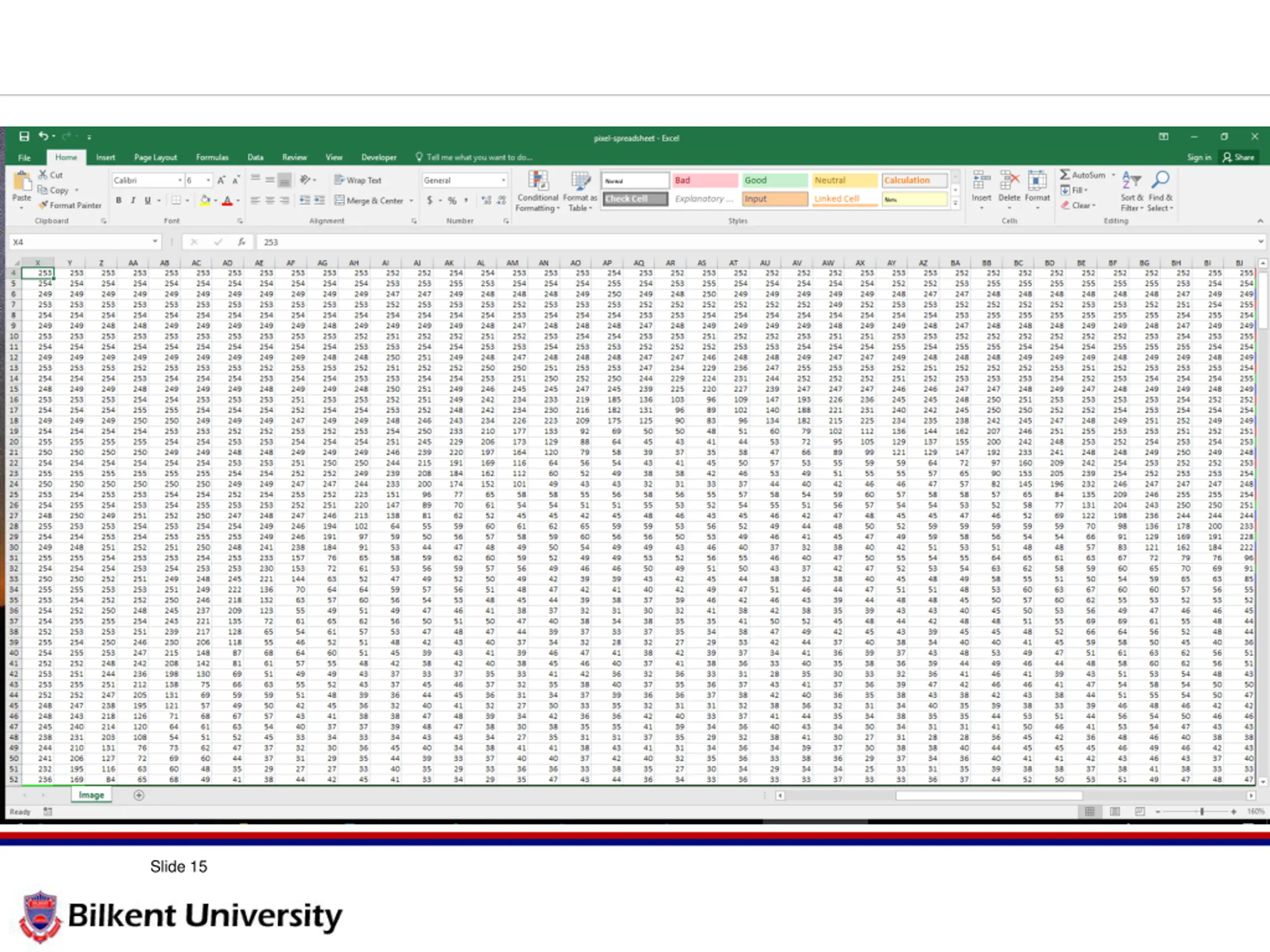This screenshot has height=952, width=1270.
Task: Click the Orientation text angle icon
Action: click(x=306, y=179)
